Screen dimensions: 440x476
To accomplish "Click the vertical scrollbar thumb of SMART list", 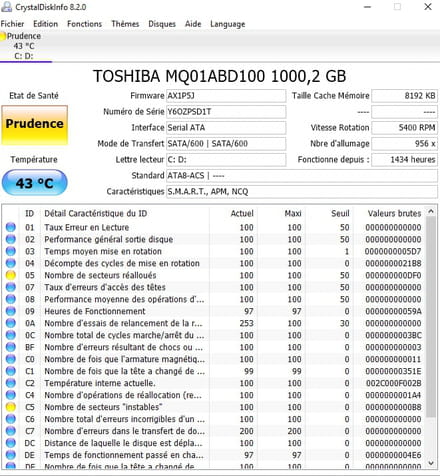I will (x=431, y=317).
